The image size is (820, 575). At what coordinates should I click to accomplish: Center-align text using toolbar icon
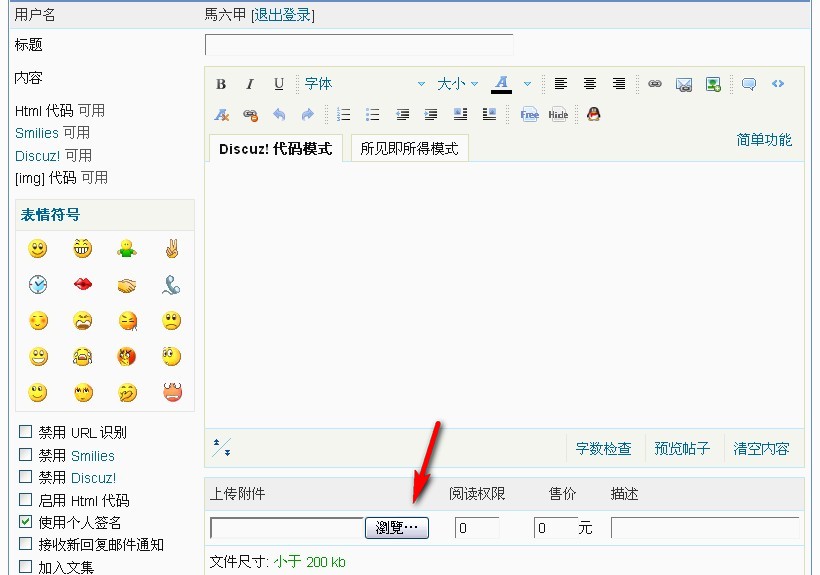(590, 84)
